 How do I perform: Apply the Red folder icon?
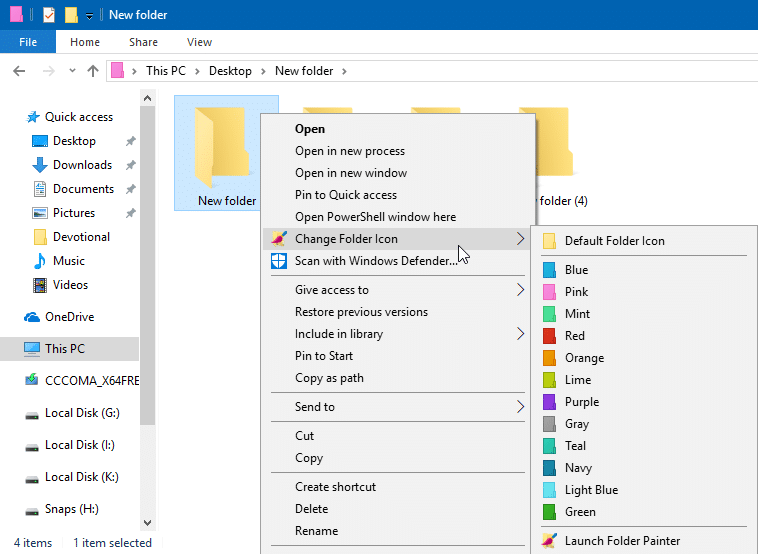click(644, 336)
